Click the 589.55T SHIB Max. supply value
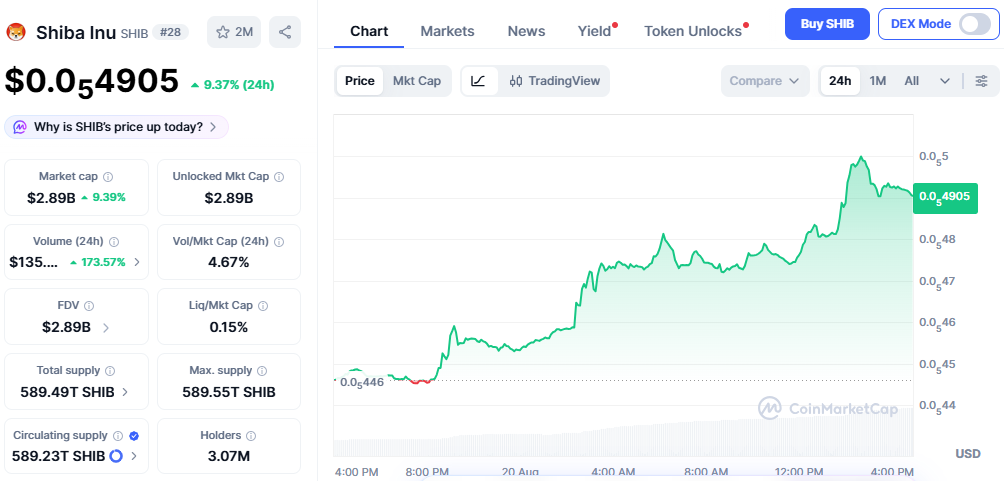The height and width of the screenshot is (481, 1004). click(229, 392)
